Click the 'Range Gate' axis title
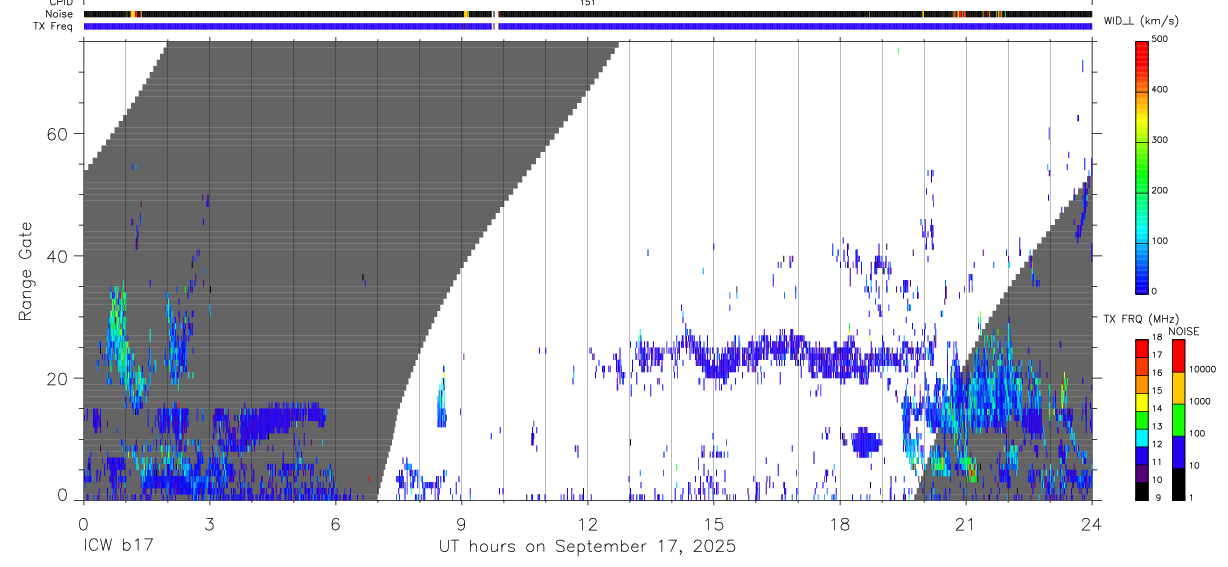The image size is (1228, 567). 26,272
